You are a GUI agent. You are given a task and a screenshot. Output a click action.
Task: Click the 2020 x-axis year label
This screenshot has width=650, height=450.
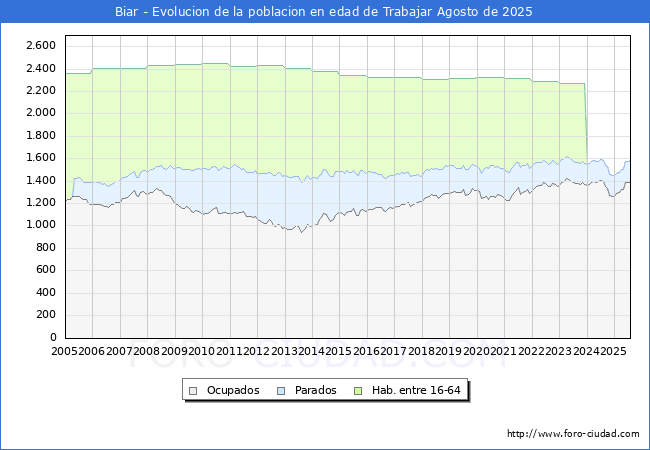[476, 351]
